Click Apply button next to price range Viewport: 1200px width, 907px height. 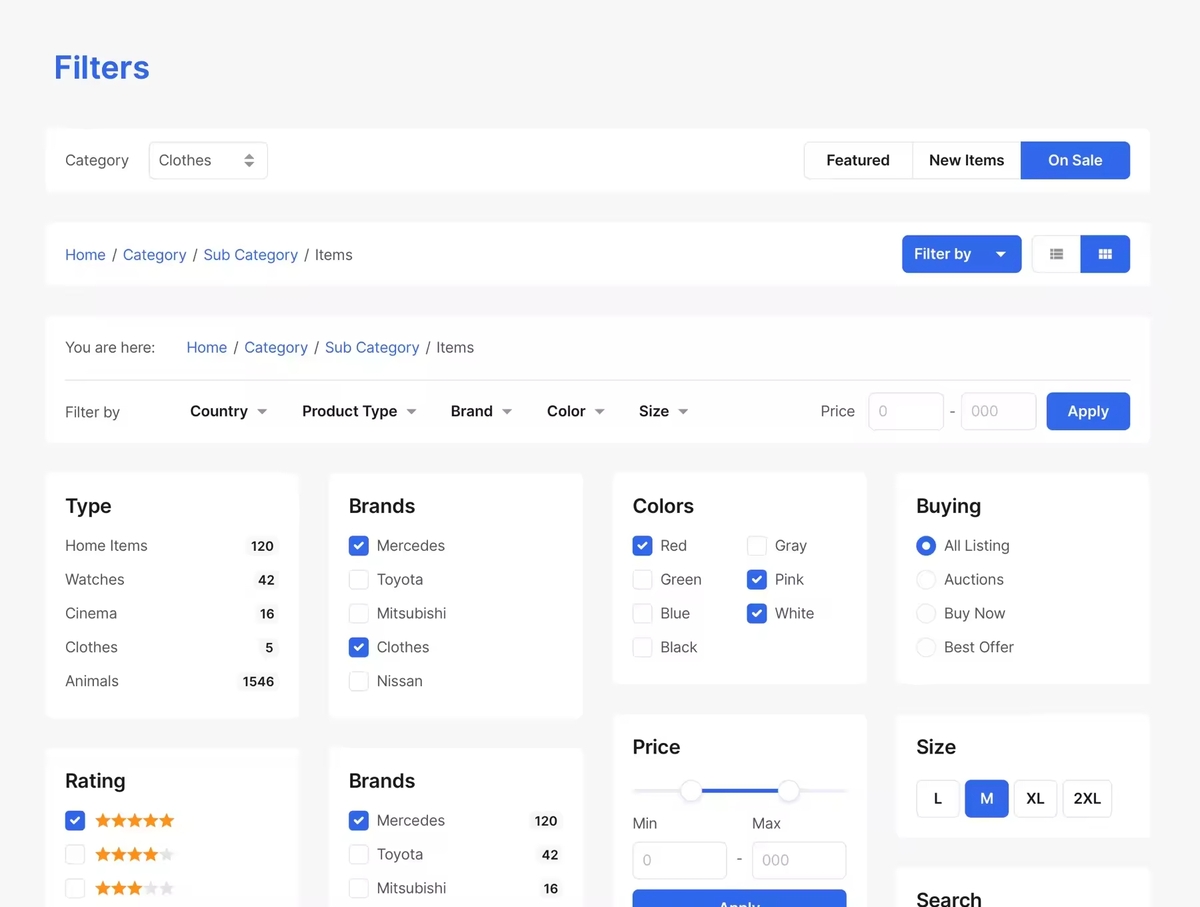click(1088, 411)
